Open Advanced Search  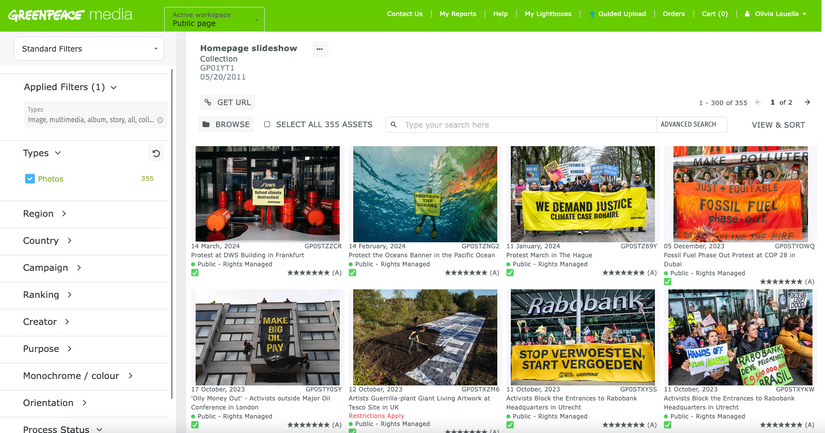688,125
